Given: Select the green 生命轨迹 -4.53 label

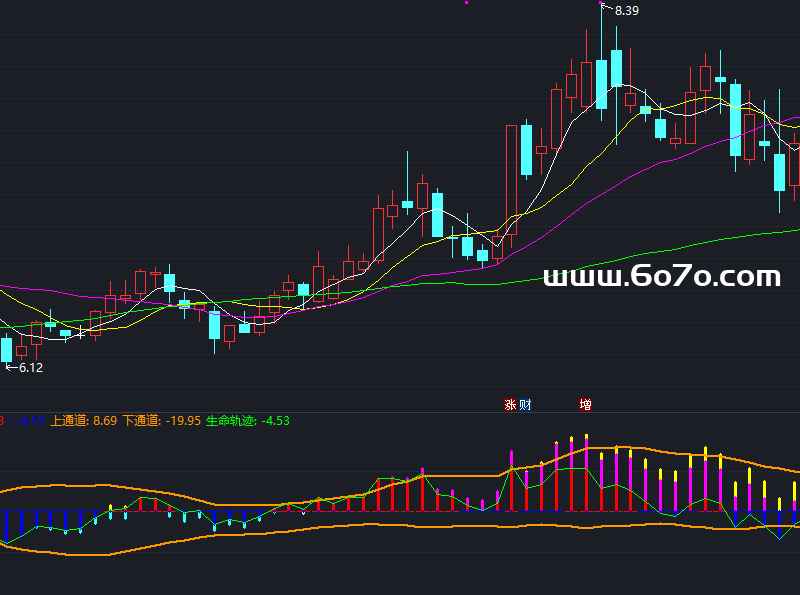Looking at the screenshot, I should [248, 421].
